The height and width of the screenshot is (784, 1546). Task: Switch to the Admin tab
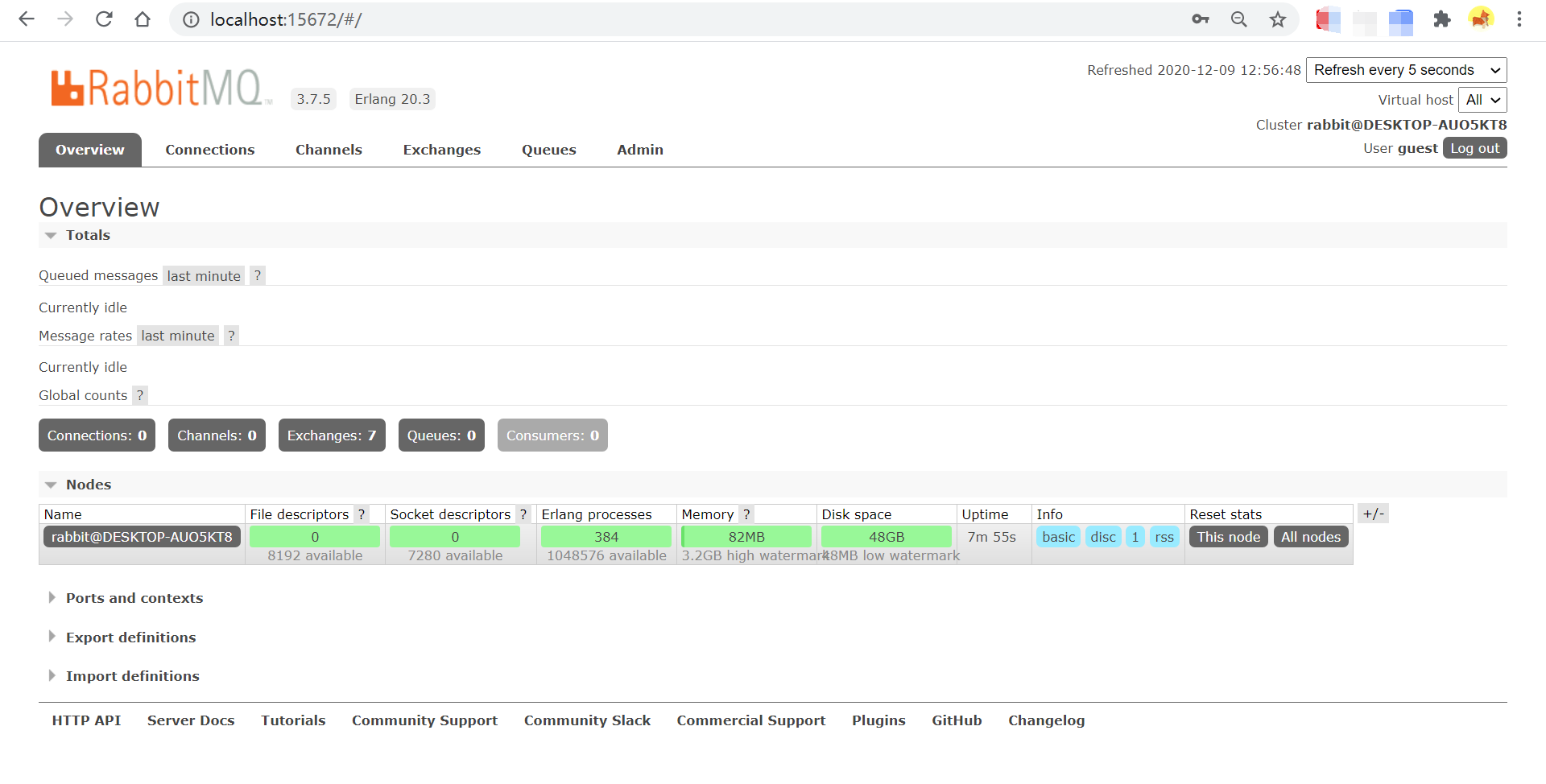click(x=640, y=150)
